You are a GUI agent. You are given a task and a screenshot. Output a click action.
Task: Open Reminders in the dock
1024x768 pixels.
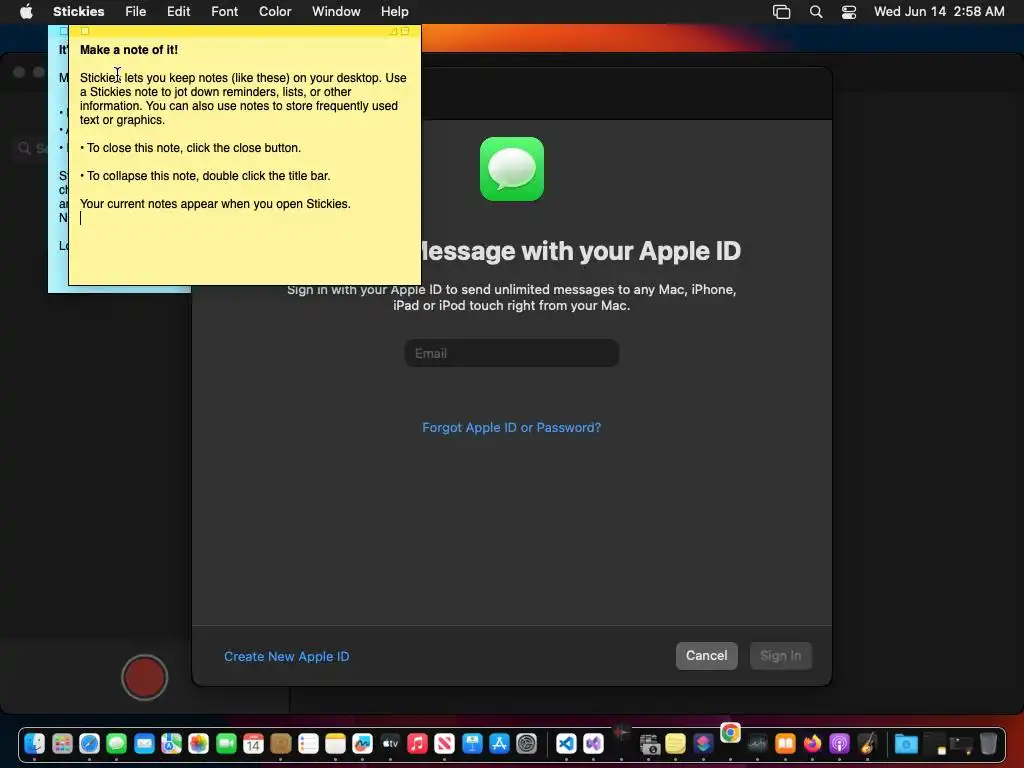click(x=308, y=743)
